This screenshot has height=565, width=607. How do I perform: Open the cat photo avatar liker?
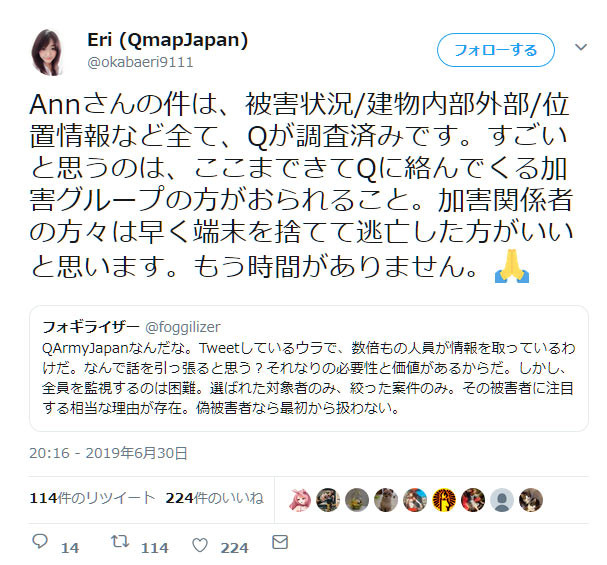point(386,500)
